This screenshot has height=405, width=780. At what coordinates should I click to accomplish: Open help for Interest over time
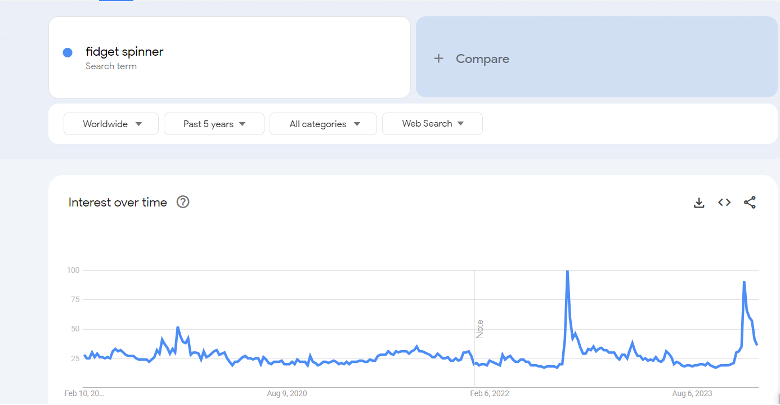tap(183, 202)
